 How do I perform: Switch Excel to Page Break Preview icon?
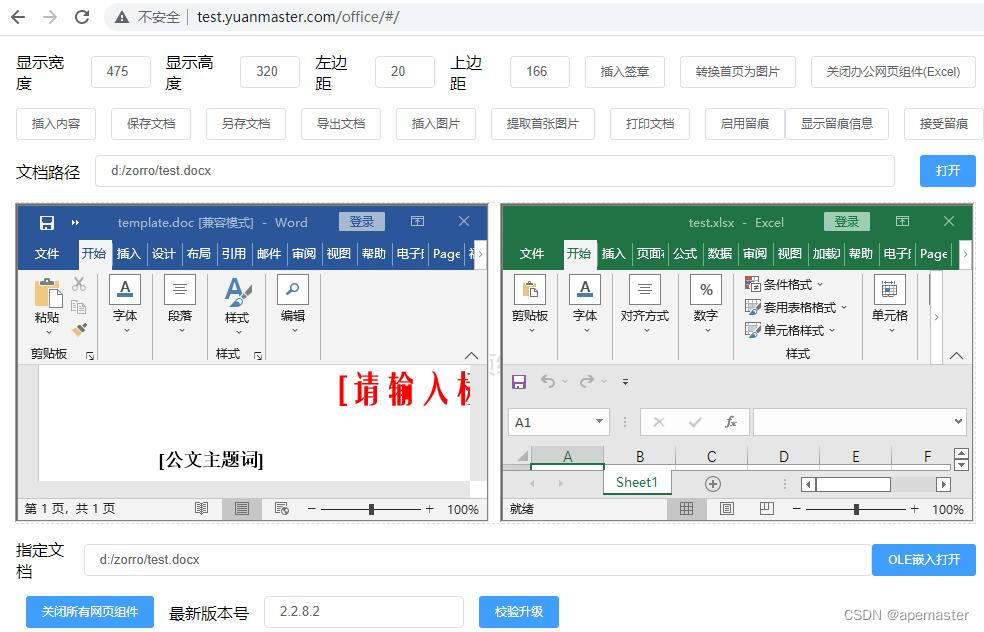(767, 509)
